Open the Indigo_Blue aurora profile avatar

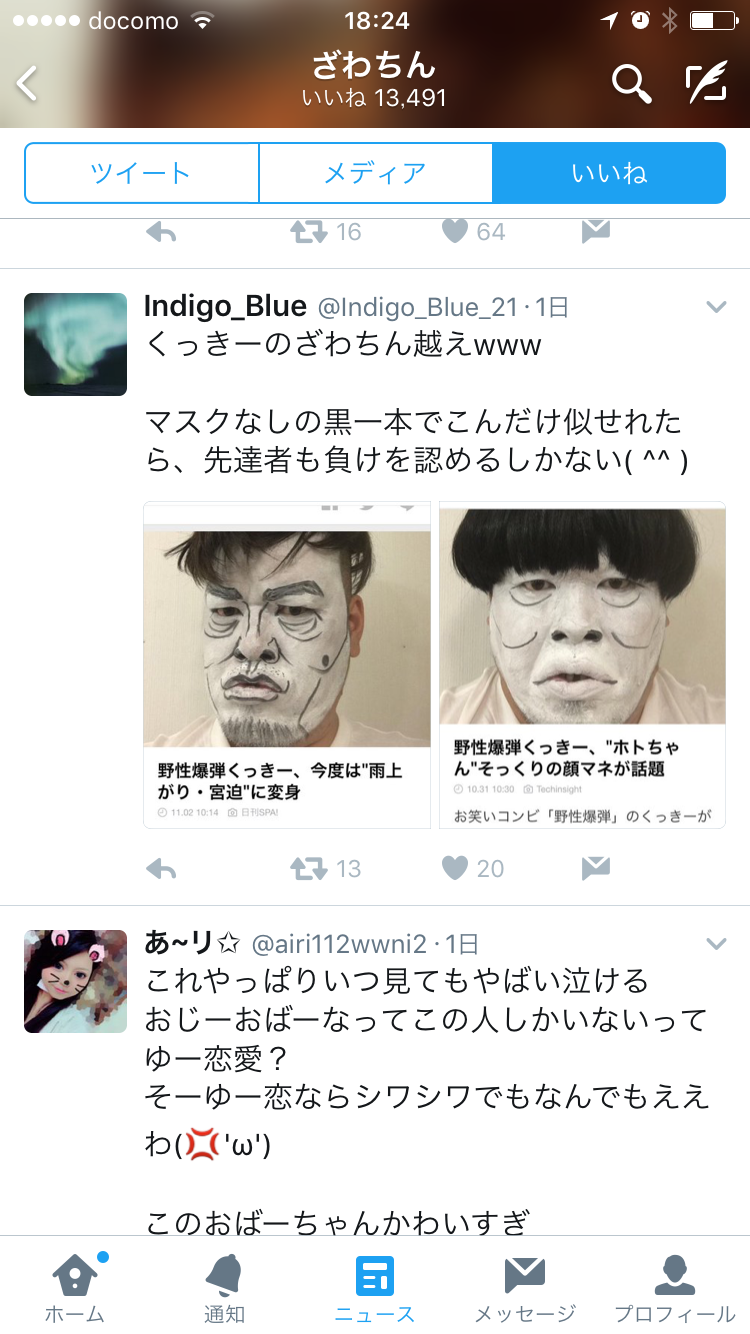[x=75, y=344]
